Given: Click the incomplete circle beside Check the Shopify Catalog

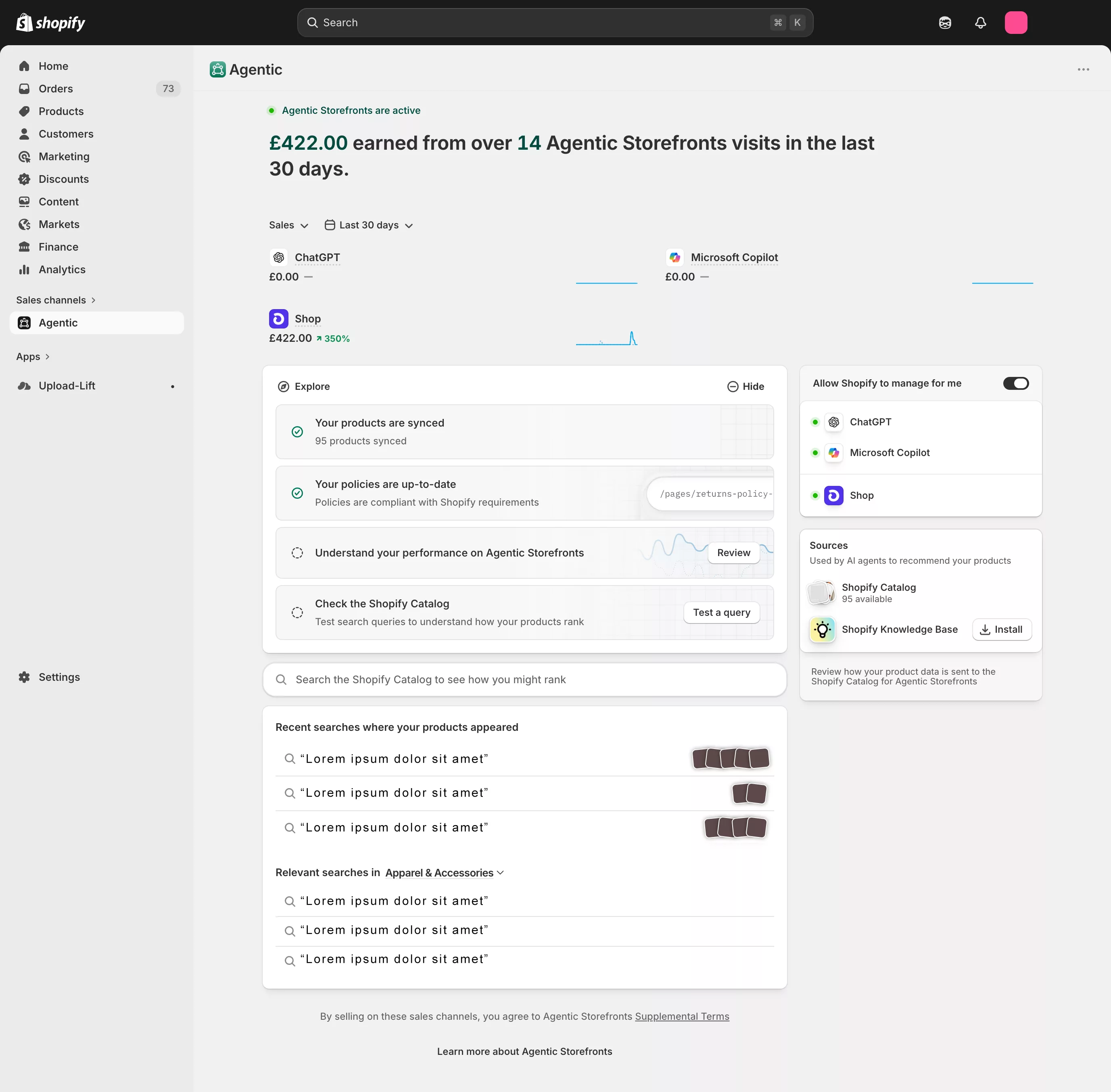Looking at the screenshot, I should [x=297, y=613].
